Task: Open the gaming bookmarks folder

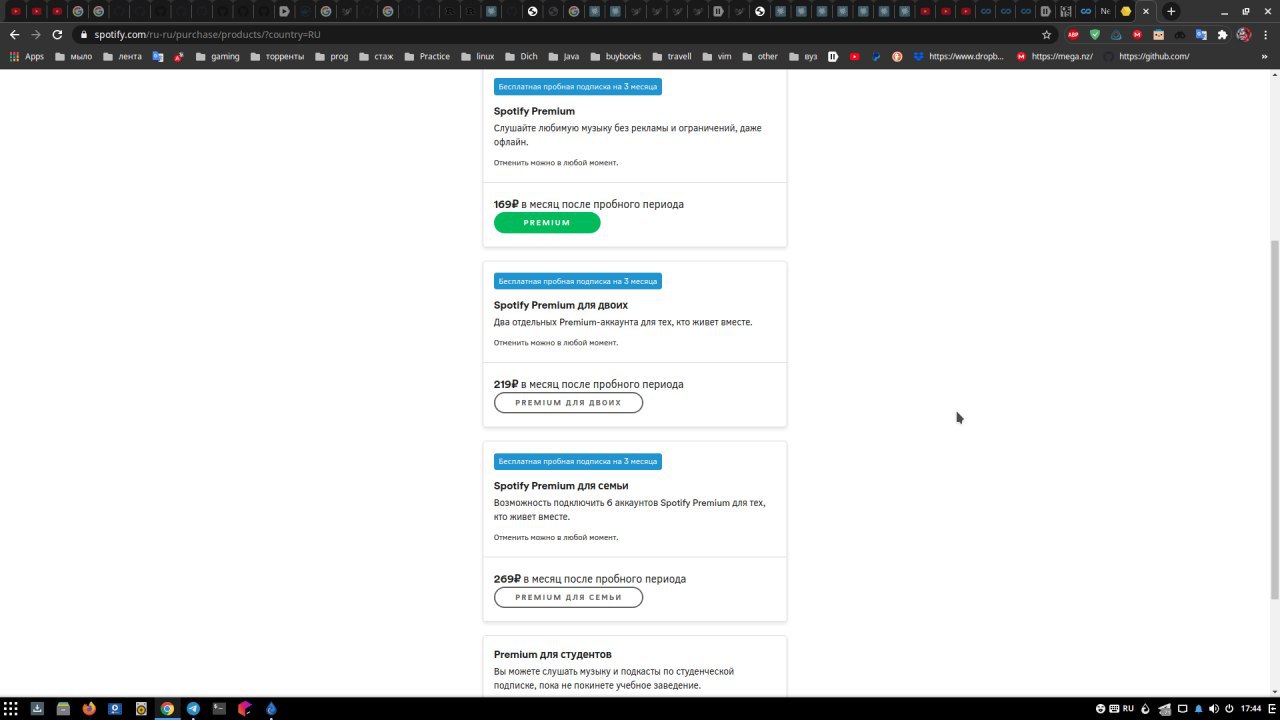Action: (218, 57)
